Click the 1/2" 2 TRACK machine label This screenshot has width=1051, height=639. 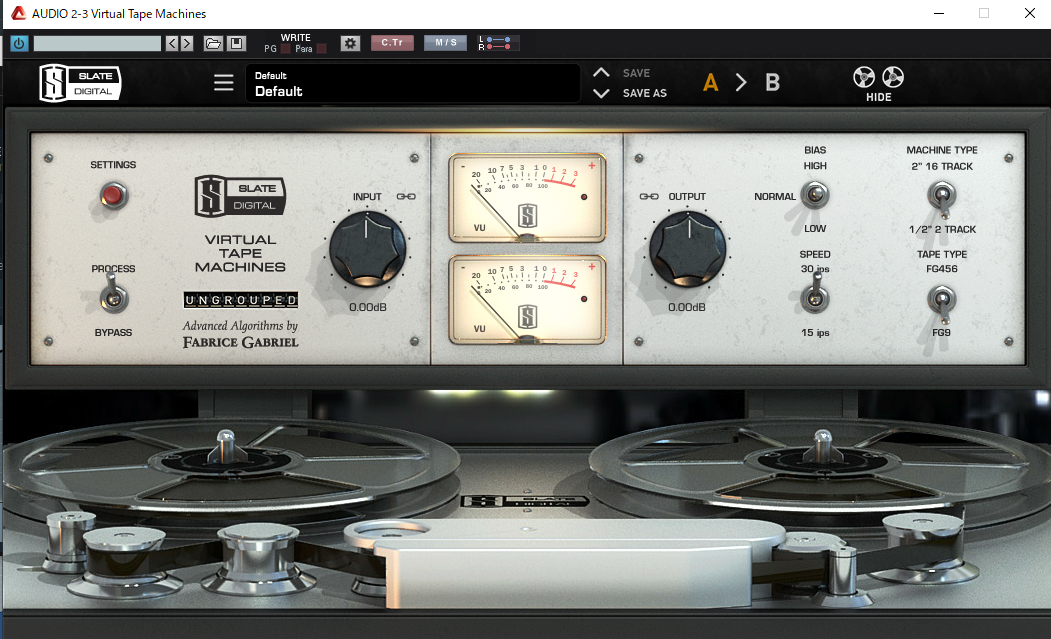coord(942,229)
